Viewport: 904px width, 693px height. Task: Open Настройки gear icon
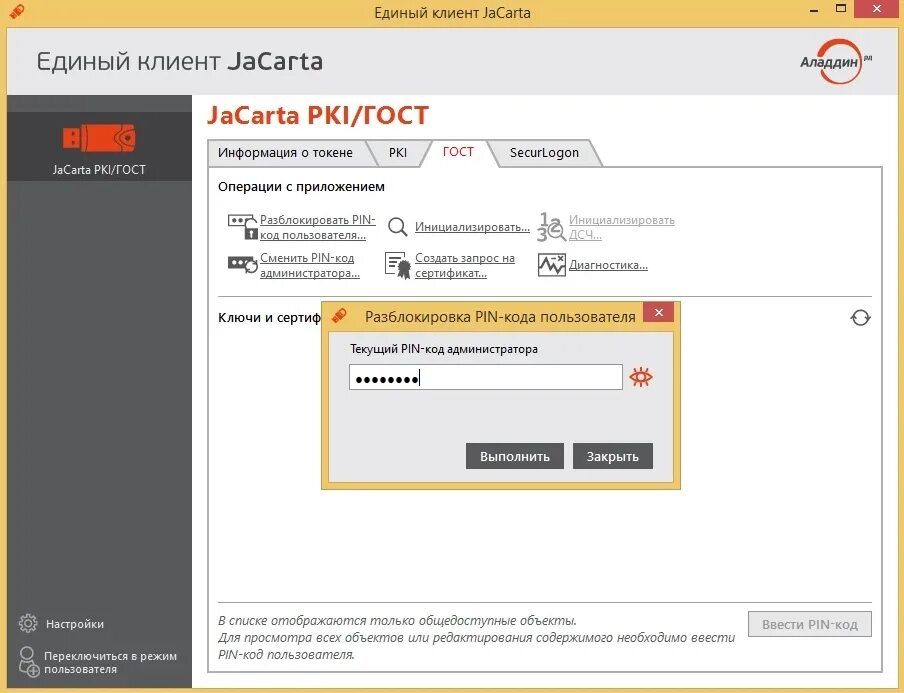28,623
